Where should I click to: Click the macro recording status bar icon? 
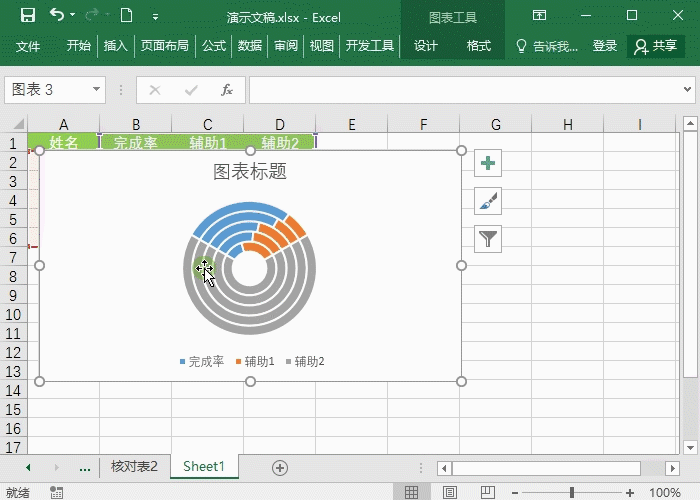point(56,492)
